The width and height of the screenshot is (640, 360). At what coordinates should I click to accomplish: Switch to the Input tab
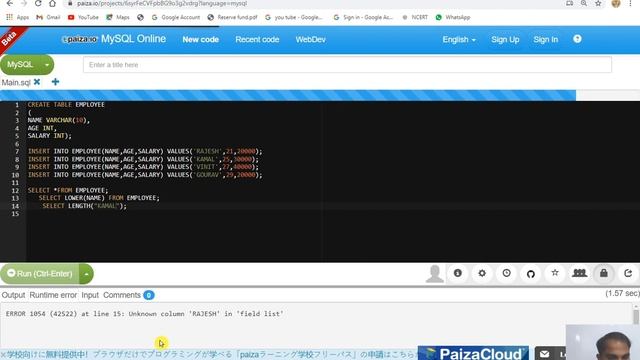click(90, 295)
